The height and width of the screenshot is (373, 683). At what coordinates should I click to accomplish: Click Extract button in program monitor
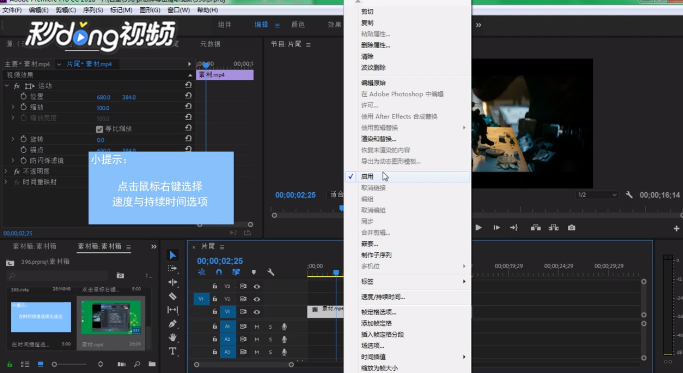[x=554, y=227]
